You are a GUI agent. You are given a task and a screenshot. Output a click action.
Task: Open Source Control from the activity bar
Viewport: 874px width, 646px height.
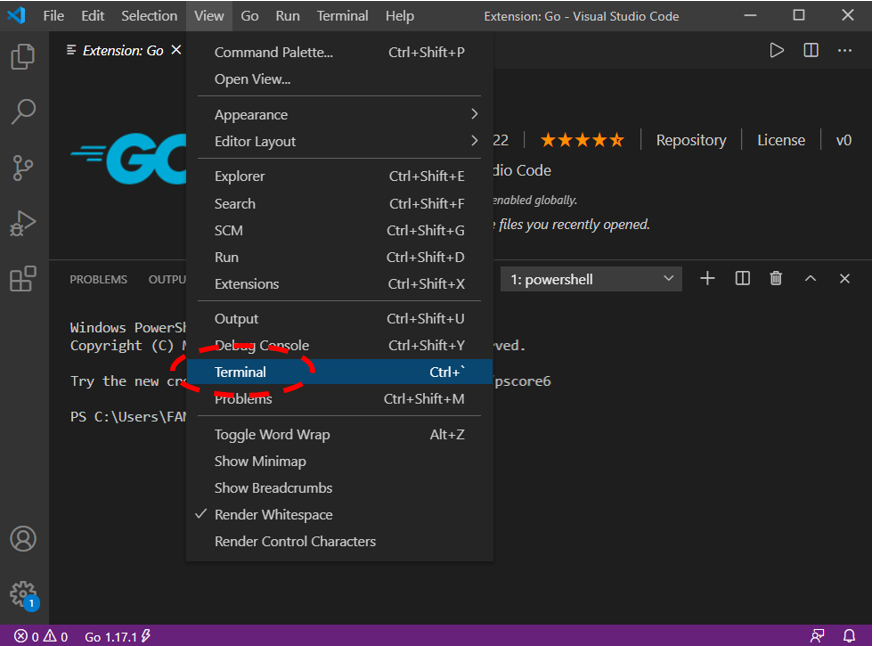tap(23, 168)
